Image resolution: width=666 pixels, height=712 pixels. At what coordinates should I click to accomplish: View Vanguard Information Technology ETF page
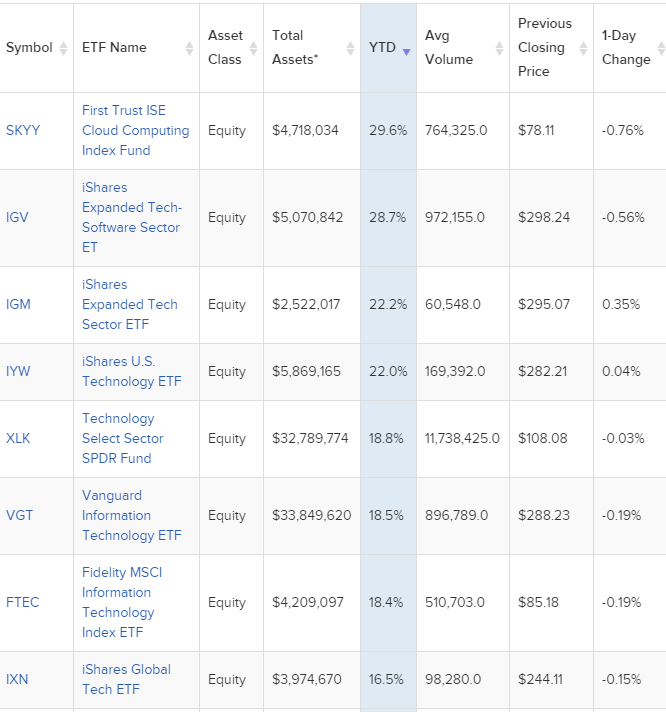tap(131, 516)
